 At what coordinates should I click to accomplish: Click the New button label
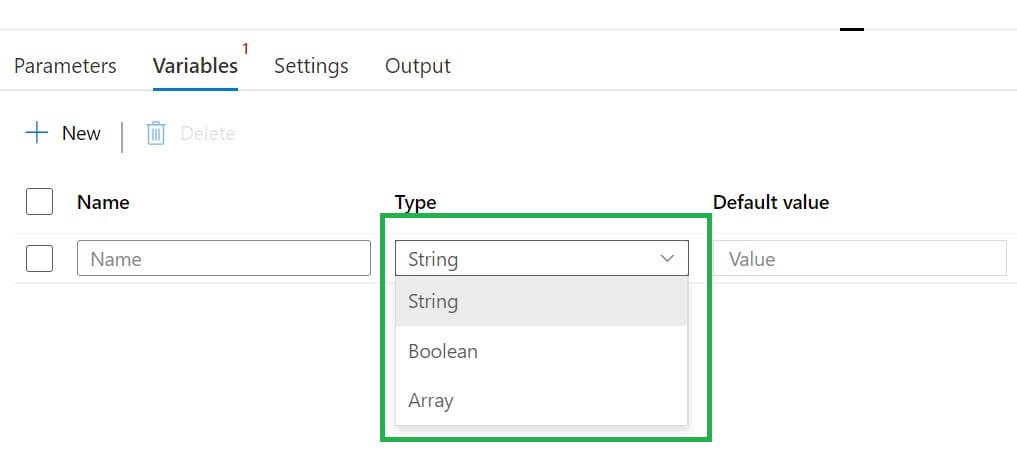click(x=81, y=133)
